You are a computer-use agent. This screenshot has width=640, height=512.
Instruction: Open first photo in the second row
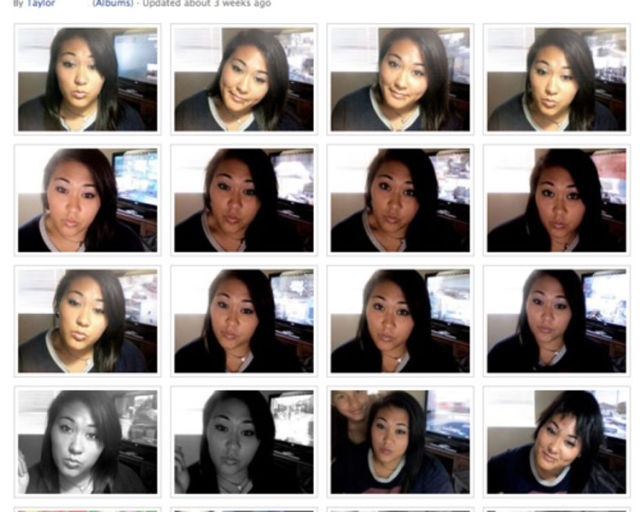tap(87, 200)
